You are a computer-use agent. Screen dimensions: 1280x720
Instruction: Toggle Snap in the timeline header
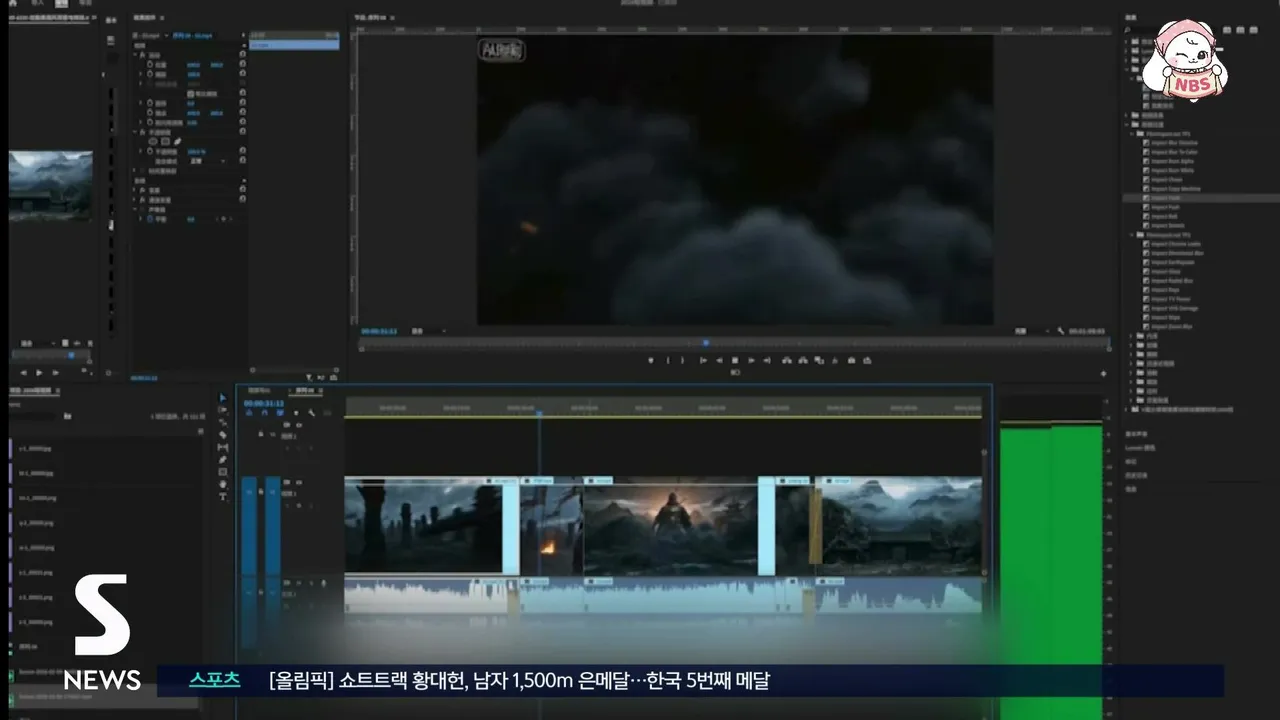(x=264, y=413)
